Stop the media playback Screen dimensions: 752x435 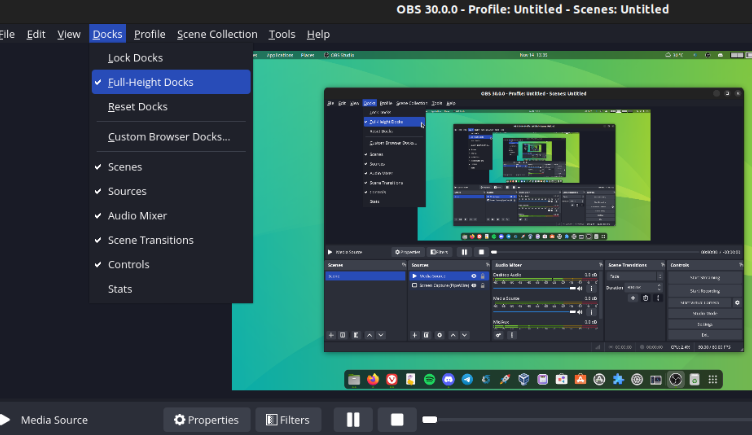click(x=397, y=420)
